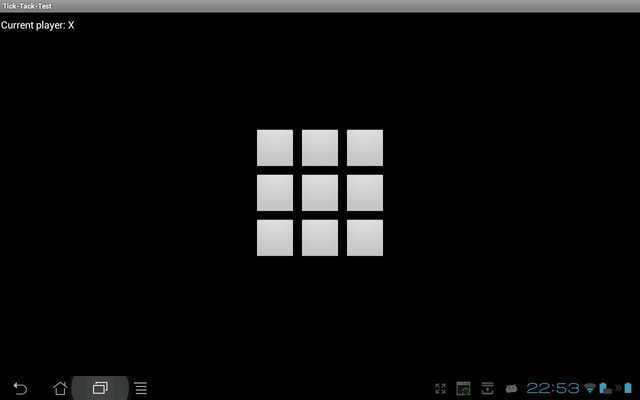The height and width of the screenshot is (400, 640).
Task: Click the Tick-Tack-Test title text
Action: 27,6
